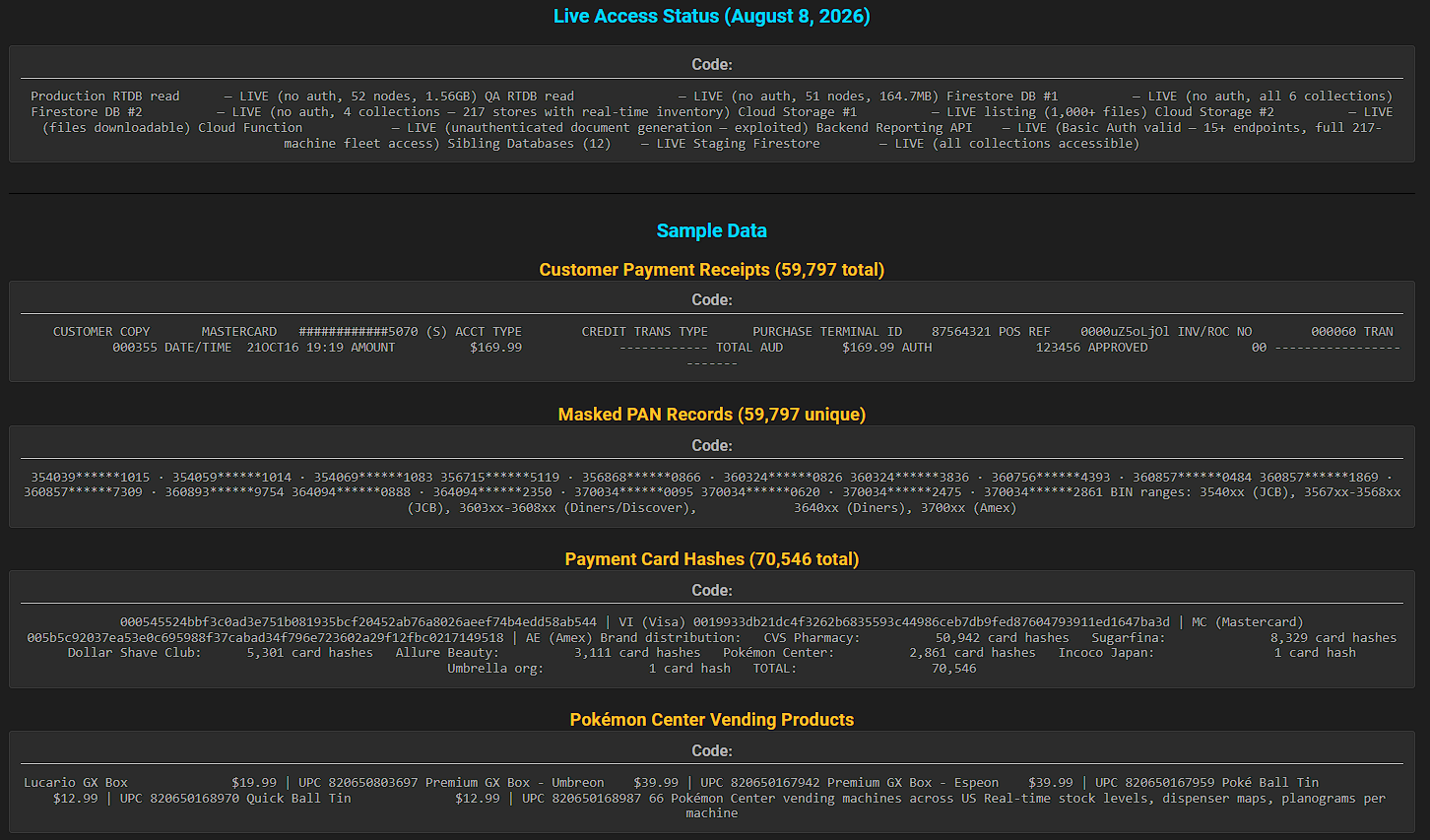Click the 'Poké Ball Tin' product name
This screenshot has height=840, width=1430.
(x=1270, y=783)
